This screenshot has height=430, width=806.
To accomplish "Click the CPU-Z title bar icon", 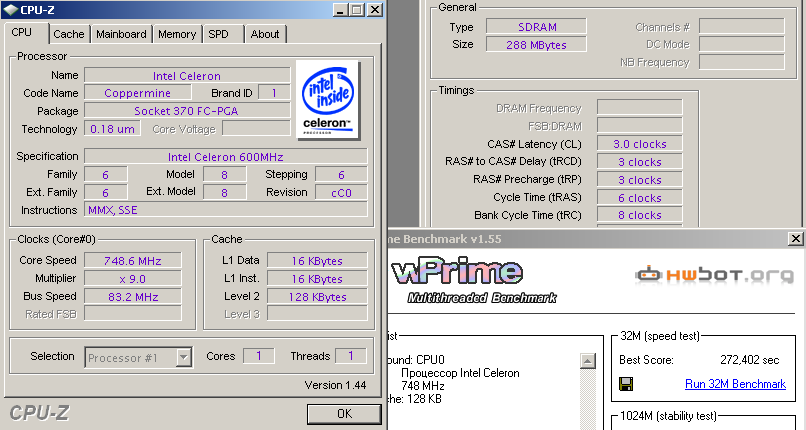I will [x=10, y=9].
